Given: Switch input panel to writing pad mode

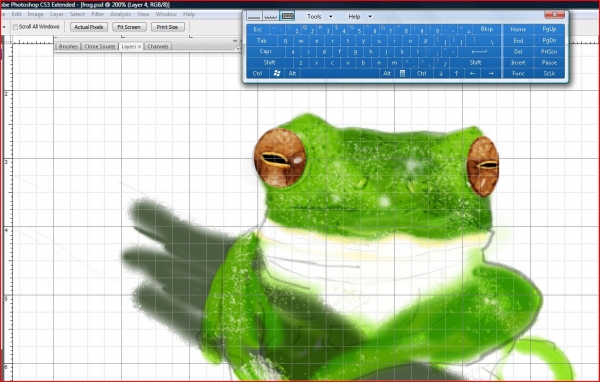Looking at the screenshot, I should pos(254,16).
